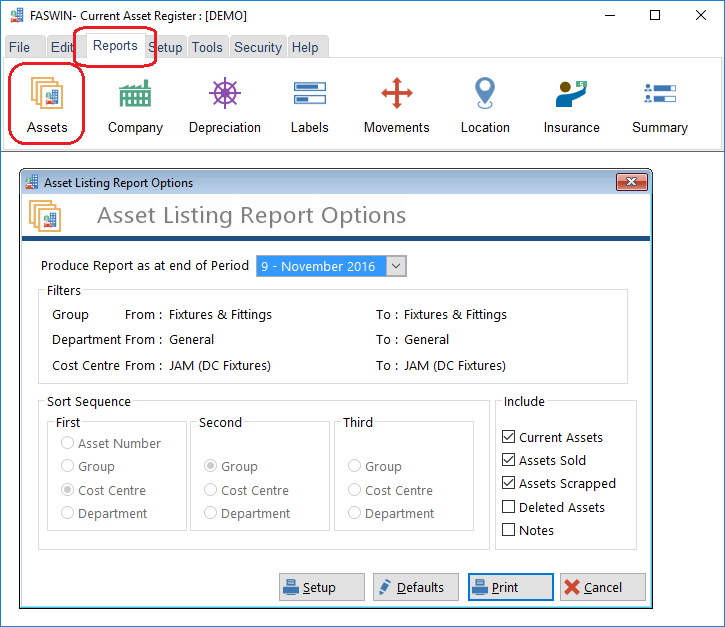This screenshot has width=725, height=627.
Task: Open the Location report icon
Action: [x=485, y=105]
